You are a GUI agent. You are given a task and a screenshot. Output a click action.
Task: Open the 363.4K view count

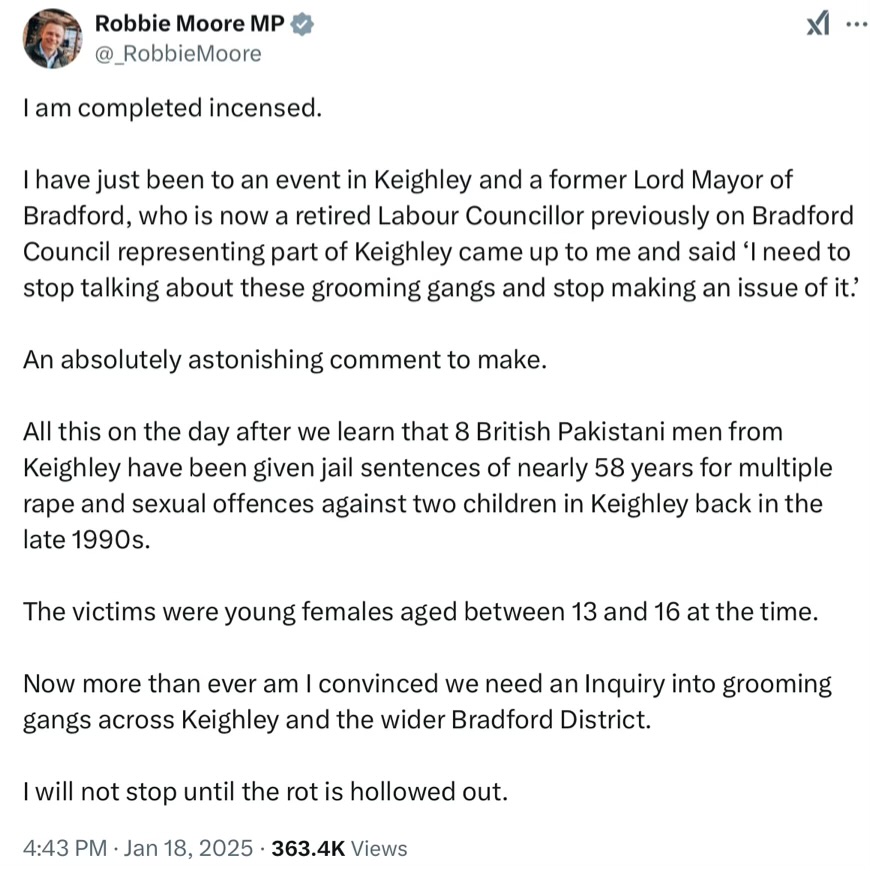(308, 848)
